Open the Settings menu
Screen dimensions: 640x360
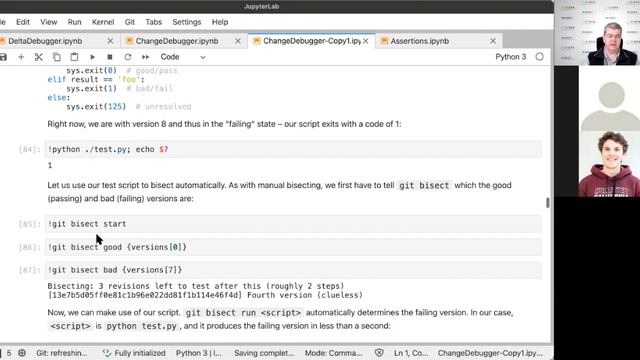coord(187,22)
